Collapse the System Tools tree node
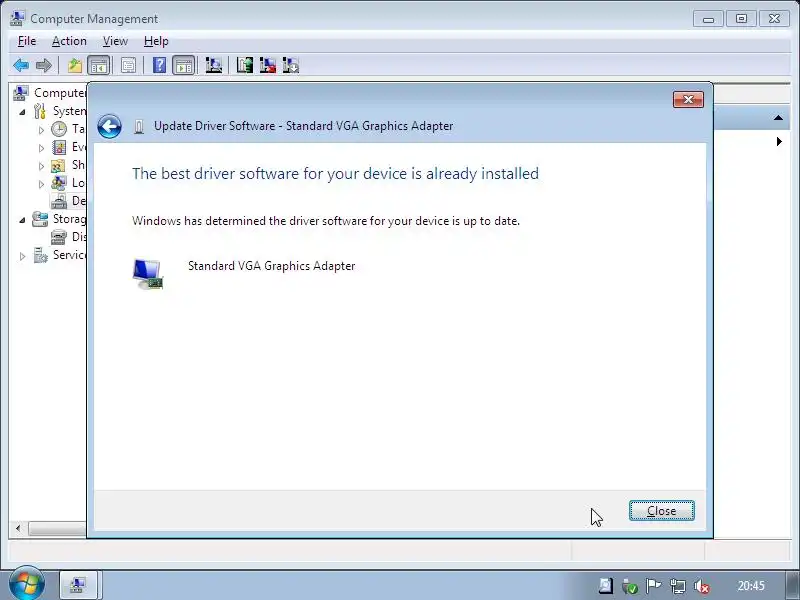Viewport: 800px width, 600px height. [x=22, y=111]
